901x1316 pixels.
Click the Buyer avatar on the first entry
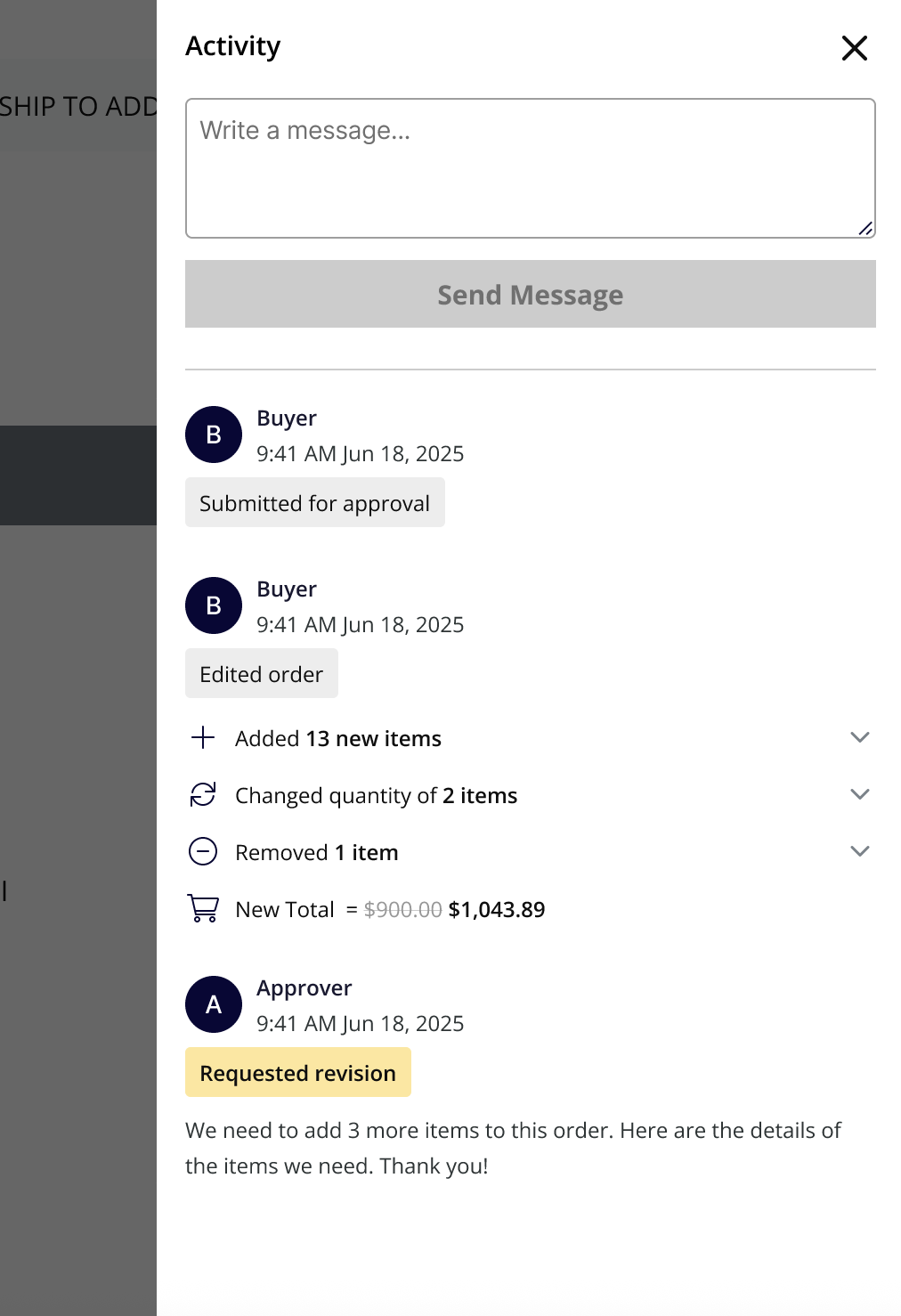214,435
